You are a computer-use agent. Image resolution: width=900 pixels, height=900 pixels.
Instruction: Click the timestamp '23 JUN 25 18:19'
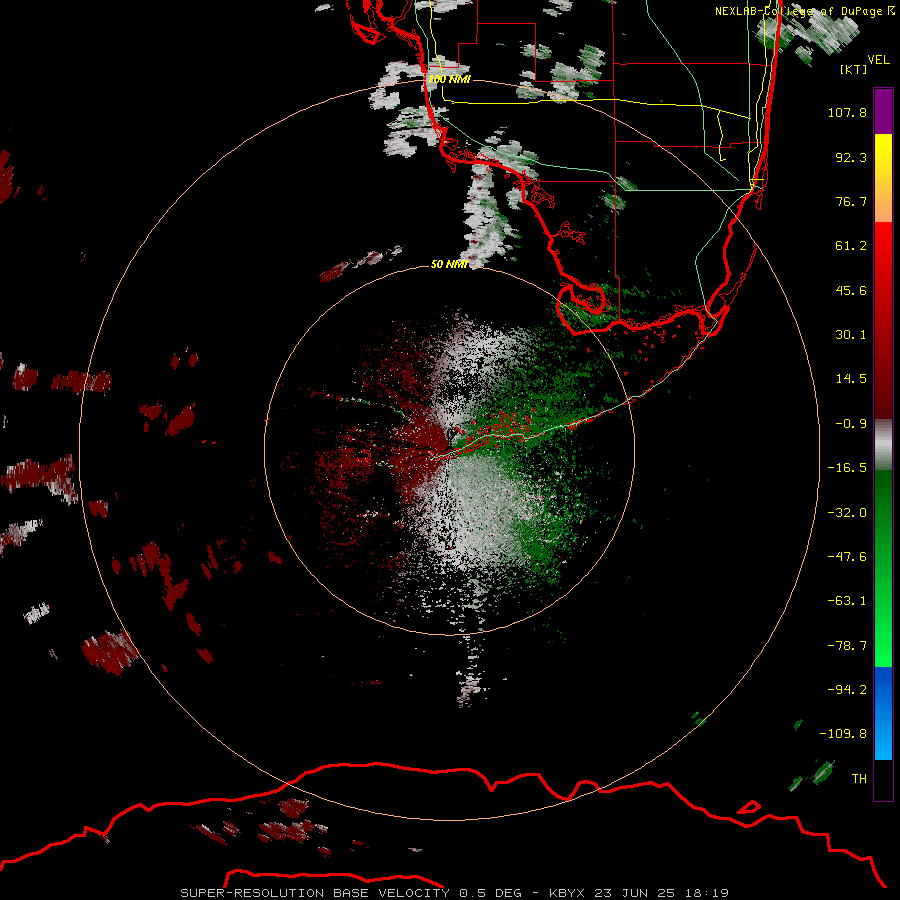coord(662,893)
